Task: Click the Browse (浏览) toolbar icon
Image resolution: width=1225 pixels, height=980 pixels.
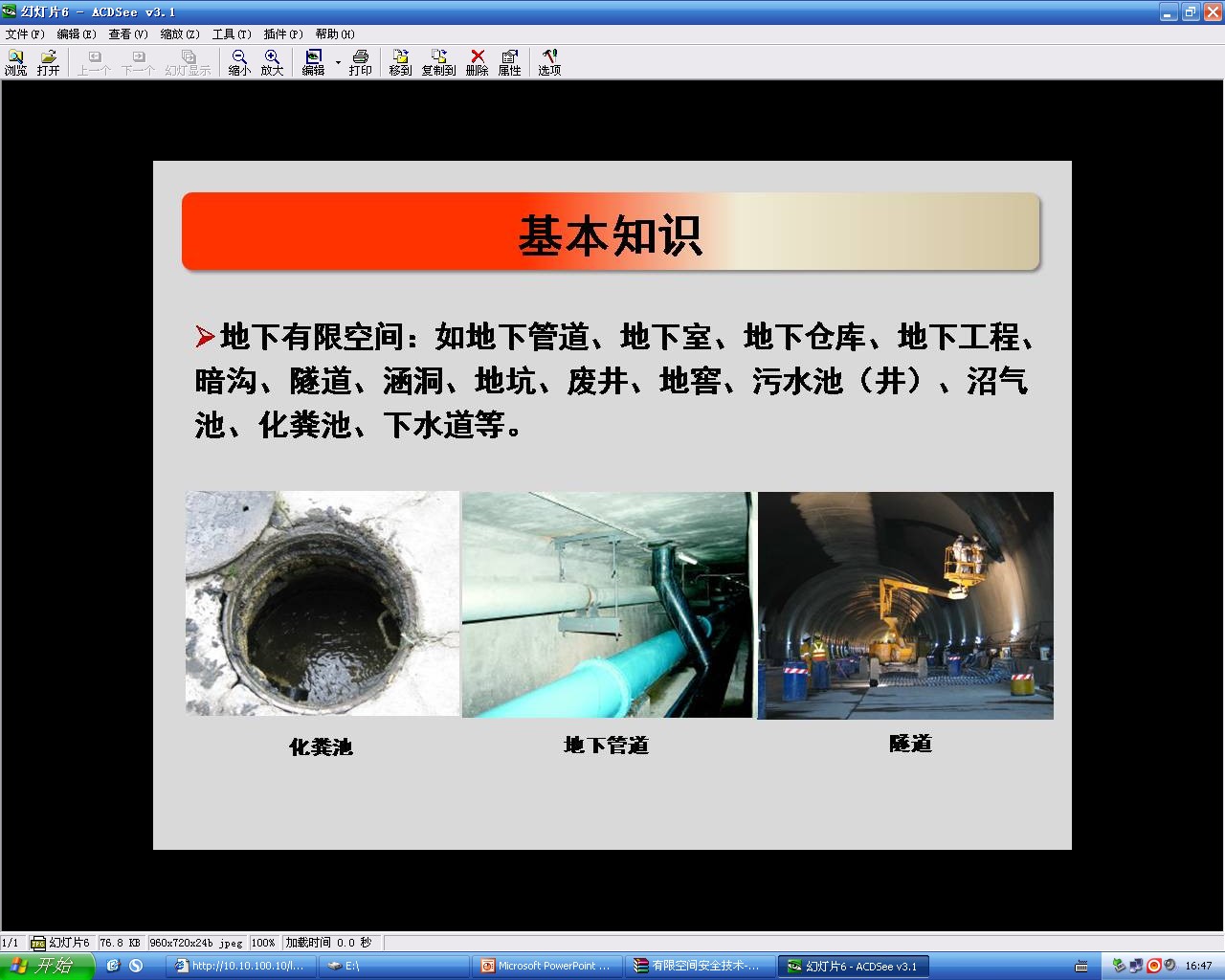Action: point(16,62)
